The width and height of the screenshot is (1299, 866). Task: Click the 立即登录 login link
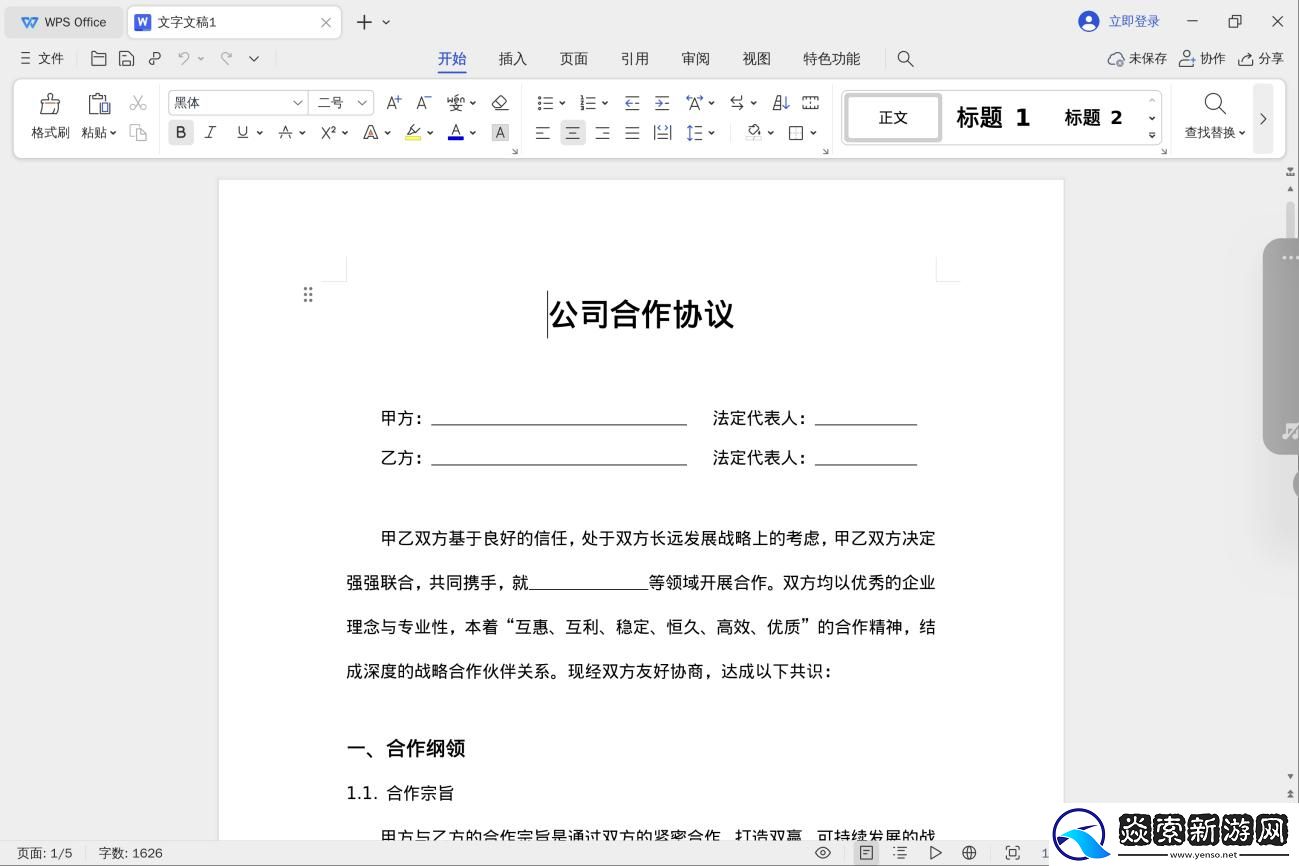pos(1134,21)
